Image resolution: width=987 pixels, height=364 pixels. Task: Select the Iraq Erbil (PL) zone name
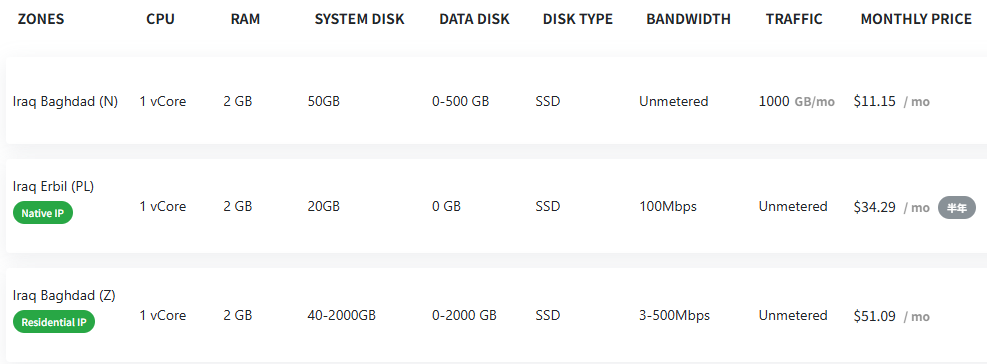54,186
